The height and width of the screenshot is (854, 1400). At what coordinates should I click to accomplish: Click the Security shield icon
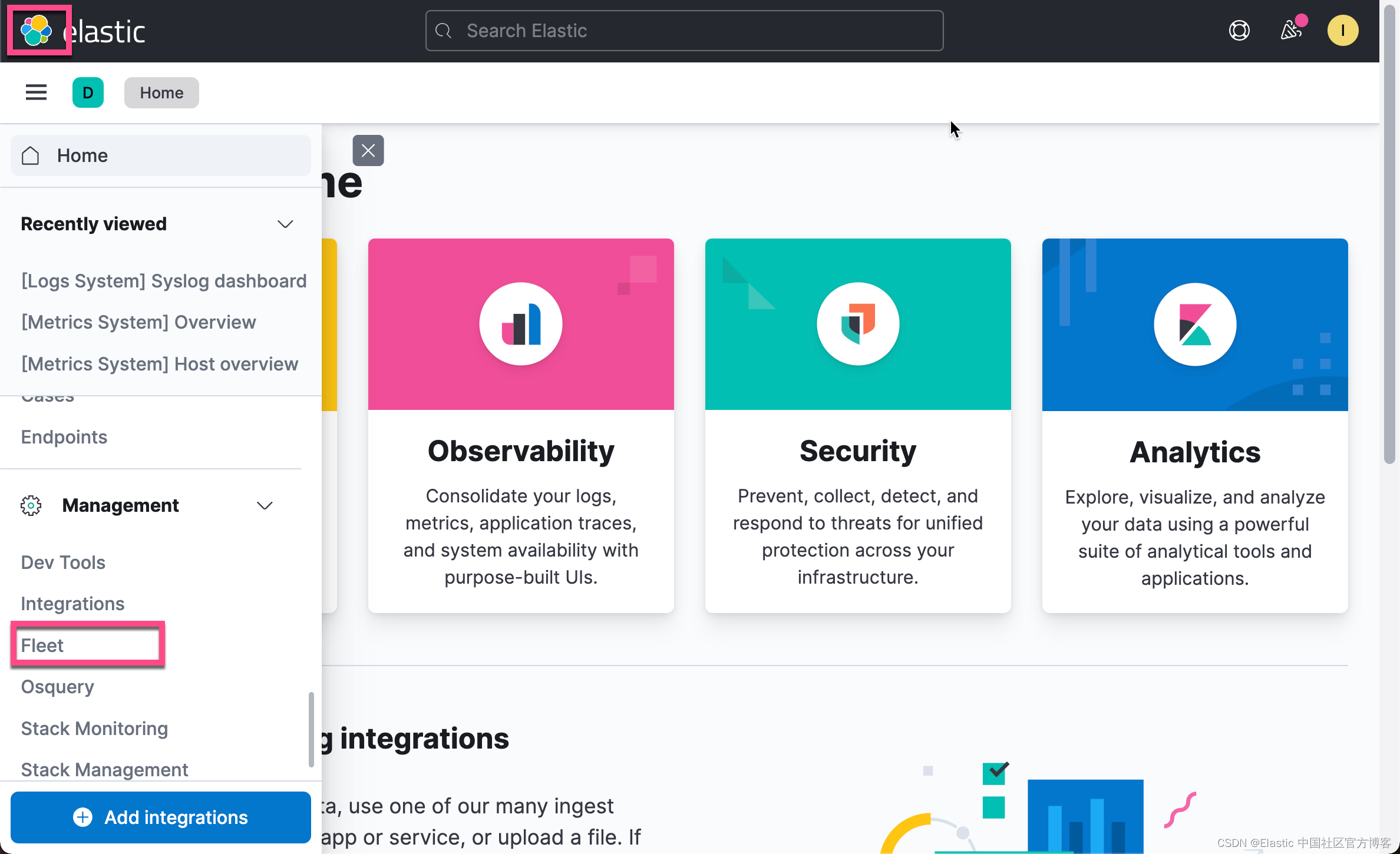click(x=858, y=324)
